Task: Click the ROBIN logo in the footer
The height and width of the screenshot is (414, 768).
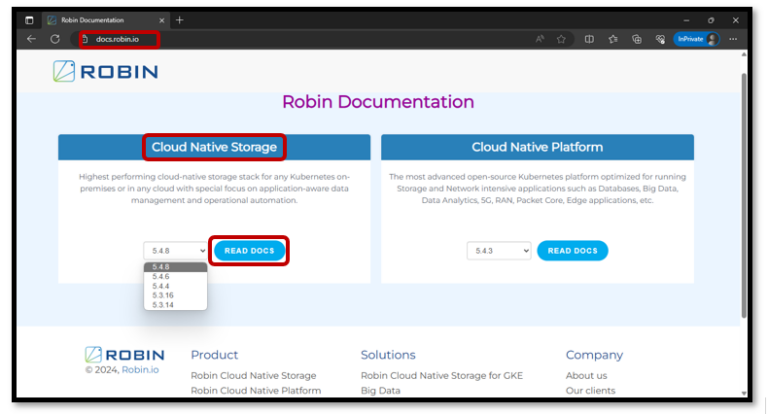Action: [124, 354]
